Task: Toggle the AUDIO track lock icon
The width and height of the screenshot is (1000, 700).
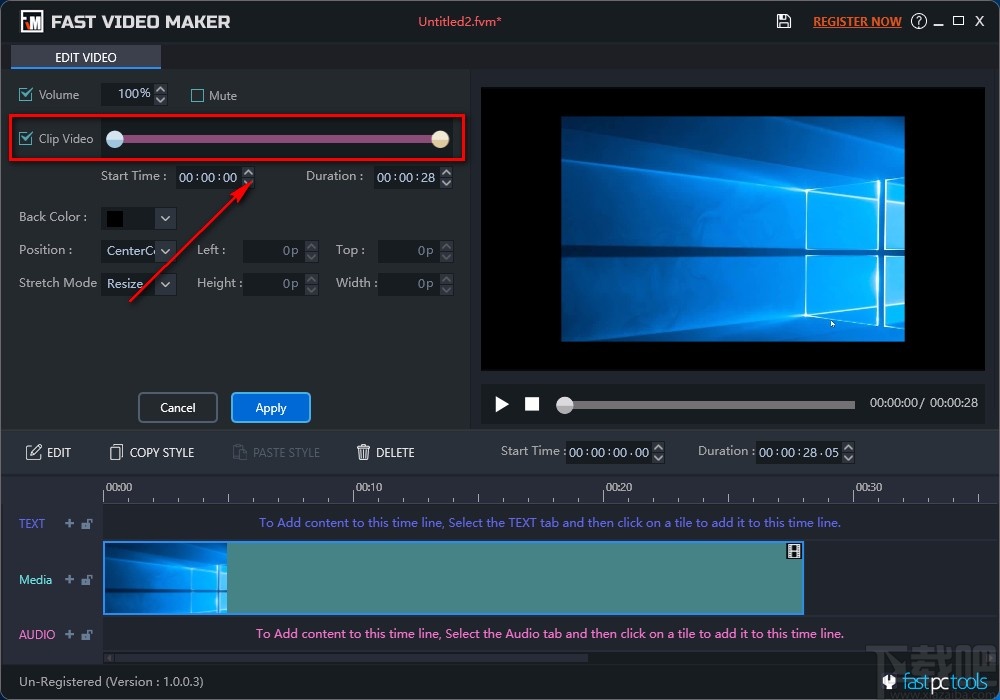Action: pyautogui.click(x=87, y=634)
